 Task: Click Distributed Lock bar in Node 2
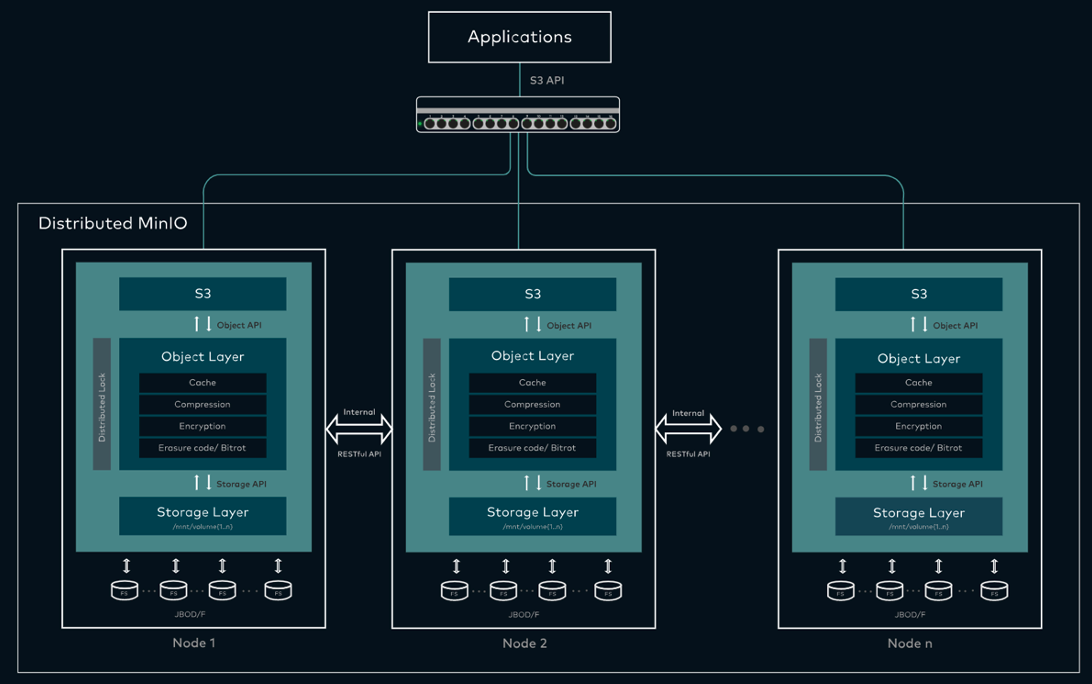click(432, 404)
